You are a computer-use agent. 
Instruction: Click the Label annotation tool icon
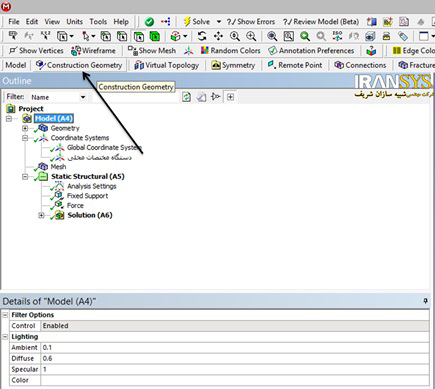pyautogui.click(x=13, y=36)
